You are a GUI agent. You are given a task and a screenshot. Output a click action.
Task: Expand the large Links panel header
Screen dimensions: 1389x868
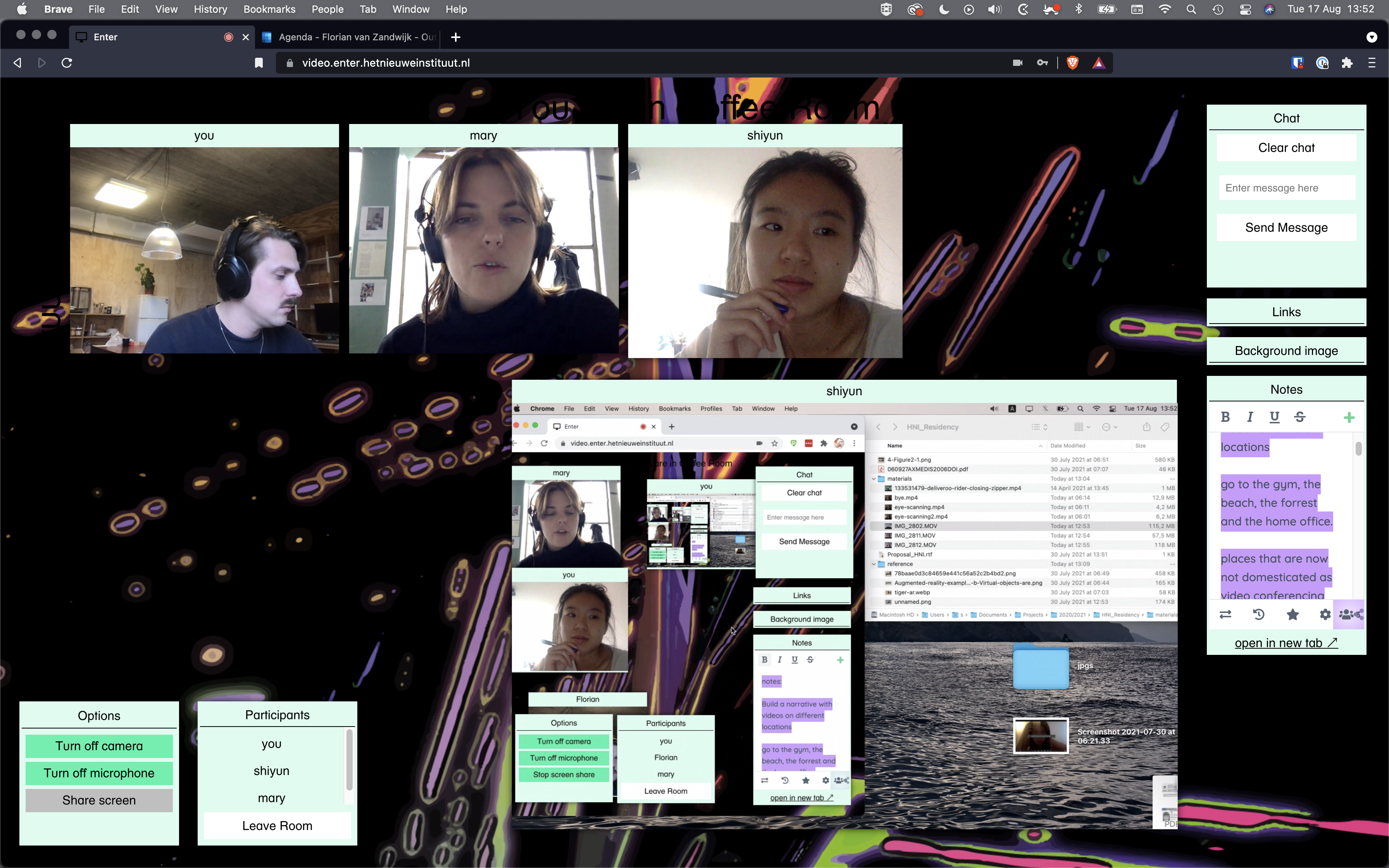pos(1286,312)
